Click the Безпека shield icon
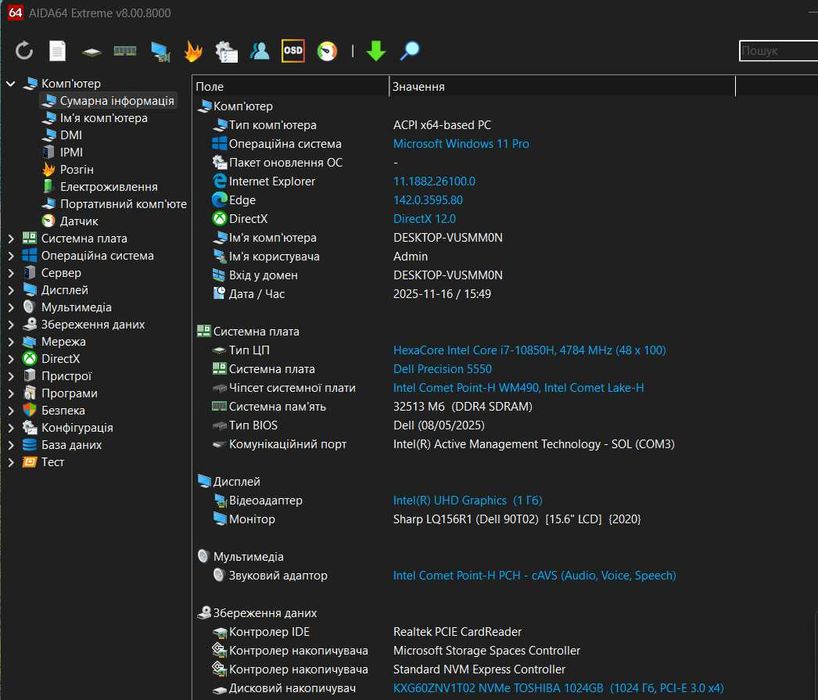This screenshot has width=818, height=700. pyautogui.click(x=30, y=411)
